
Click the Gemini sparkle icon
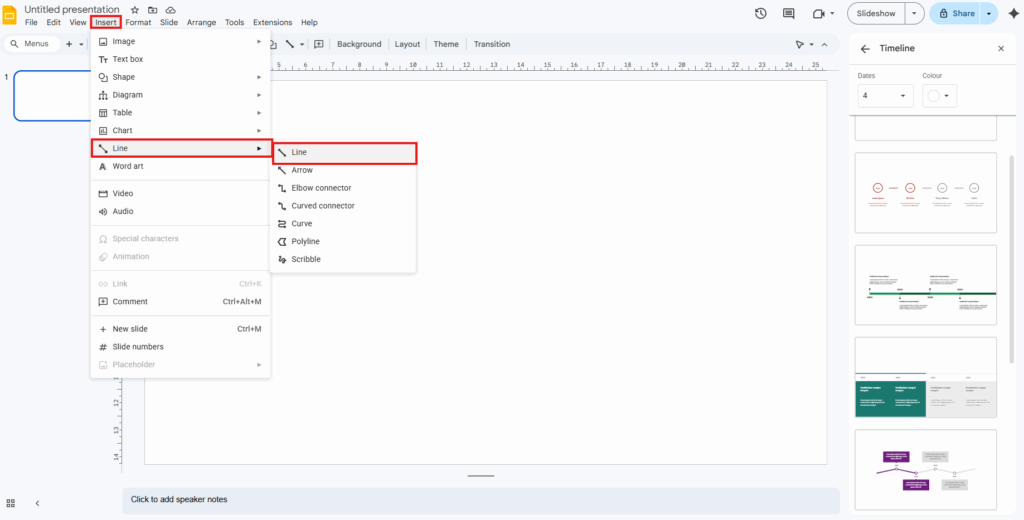point(1012,13)
